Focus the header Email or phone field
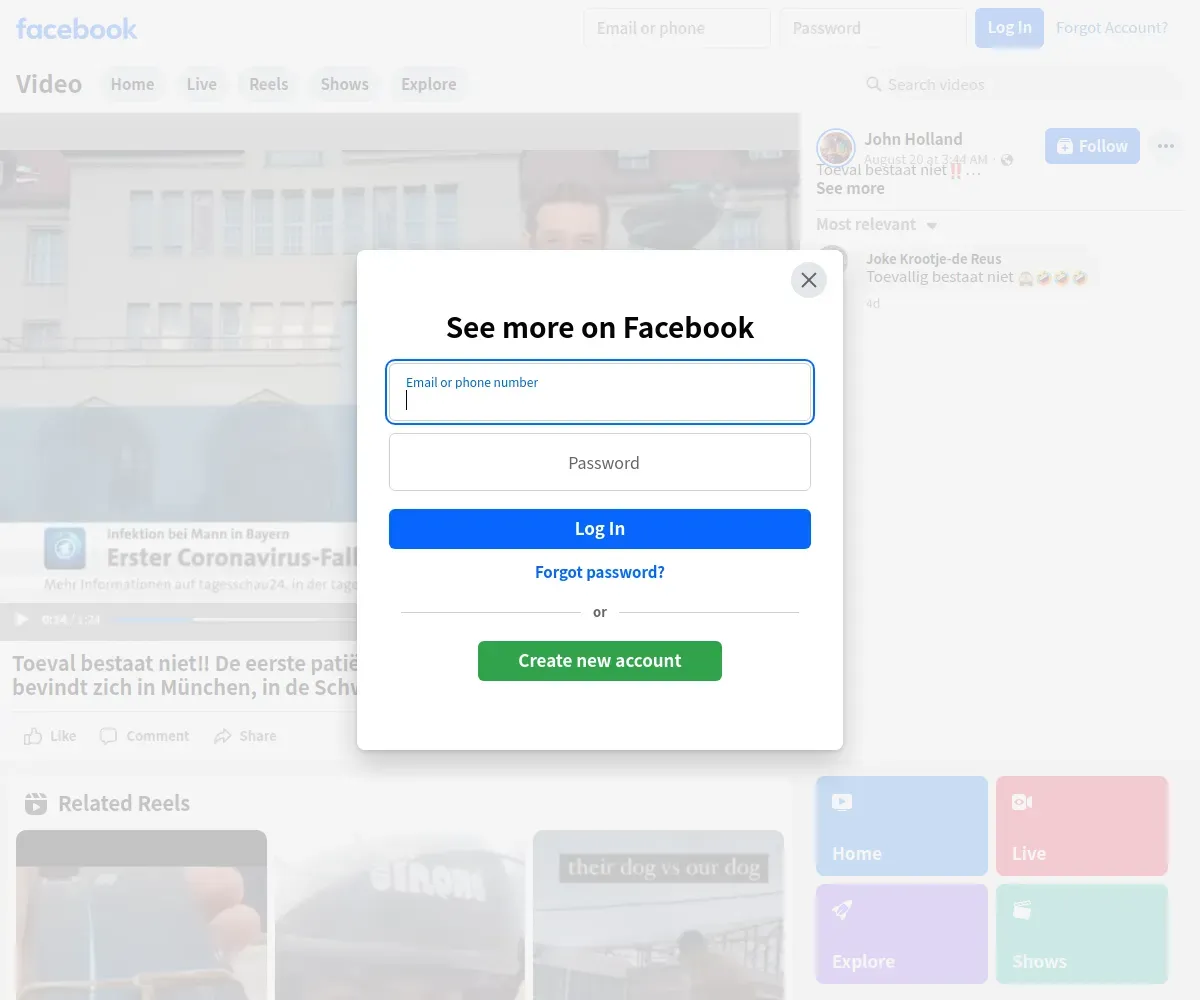1200x1000 pixels. [x=677, y=28]
